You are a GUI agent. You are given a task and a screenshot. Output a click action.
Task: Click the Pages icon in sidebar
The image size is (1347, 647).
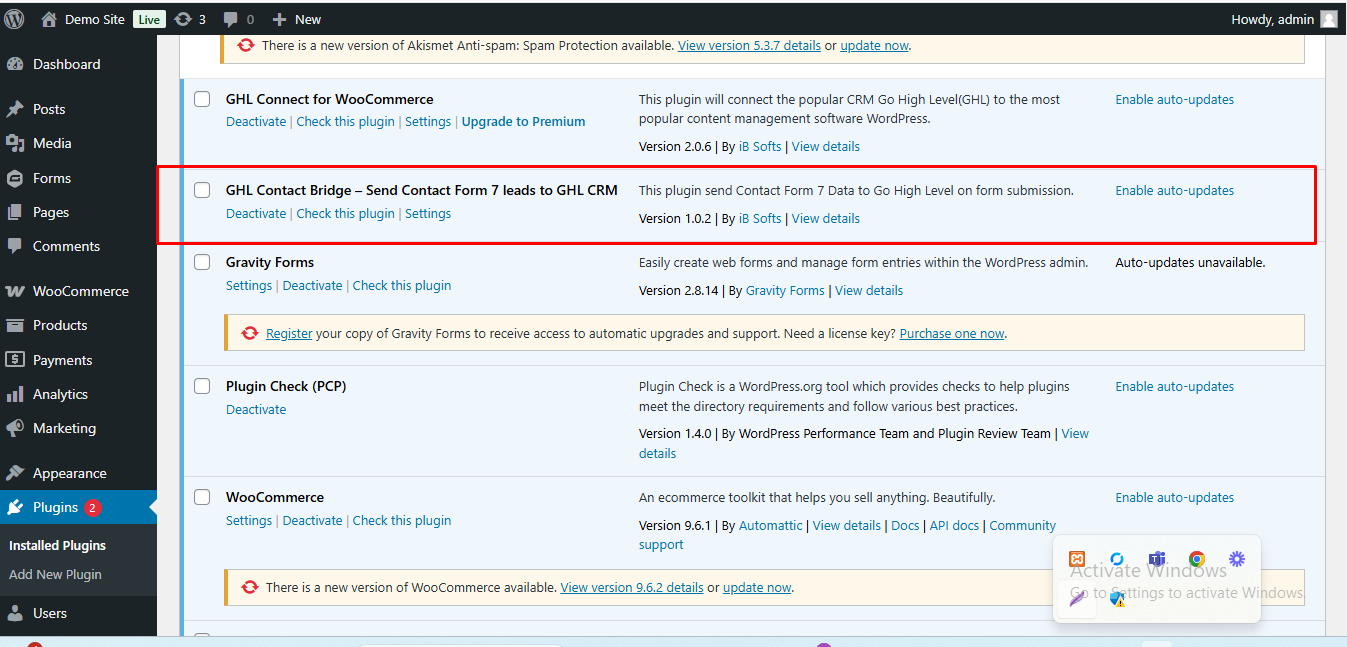15,212
